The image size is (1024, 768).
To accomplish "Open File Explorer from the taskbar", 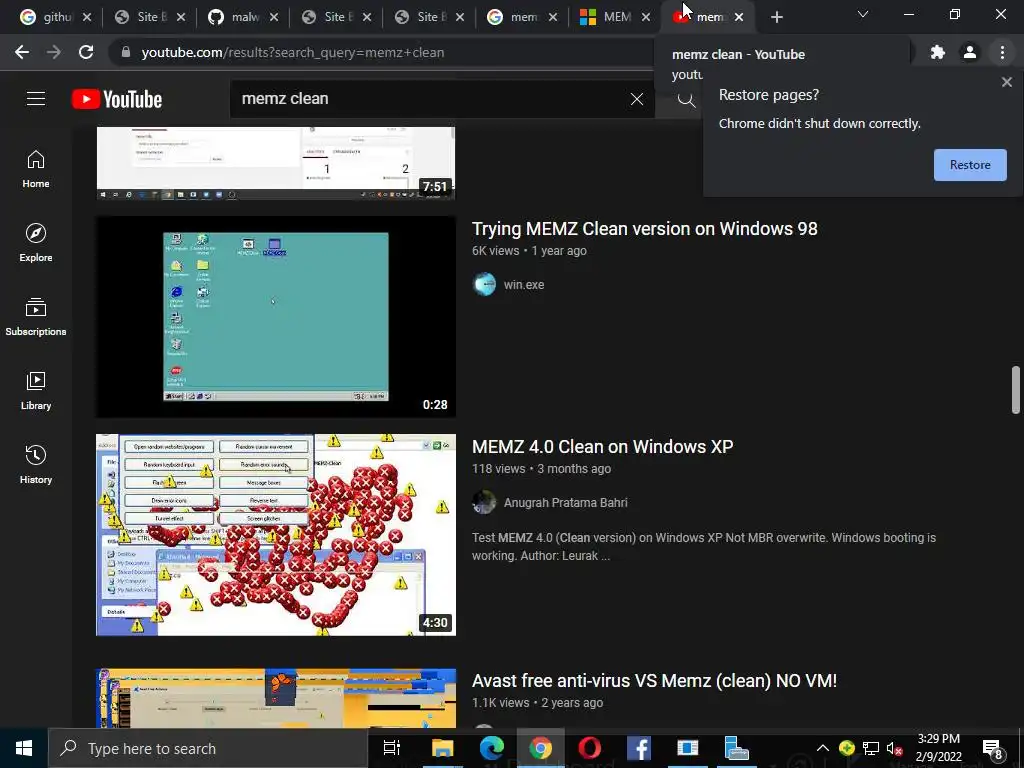I will click(442, 748).
